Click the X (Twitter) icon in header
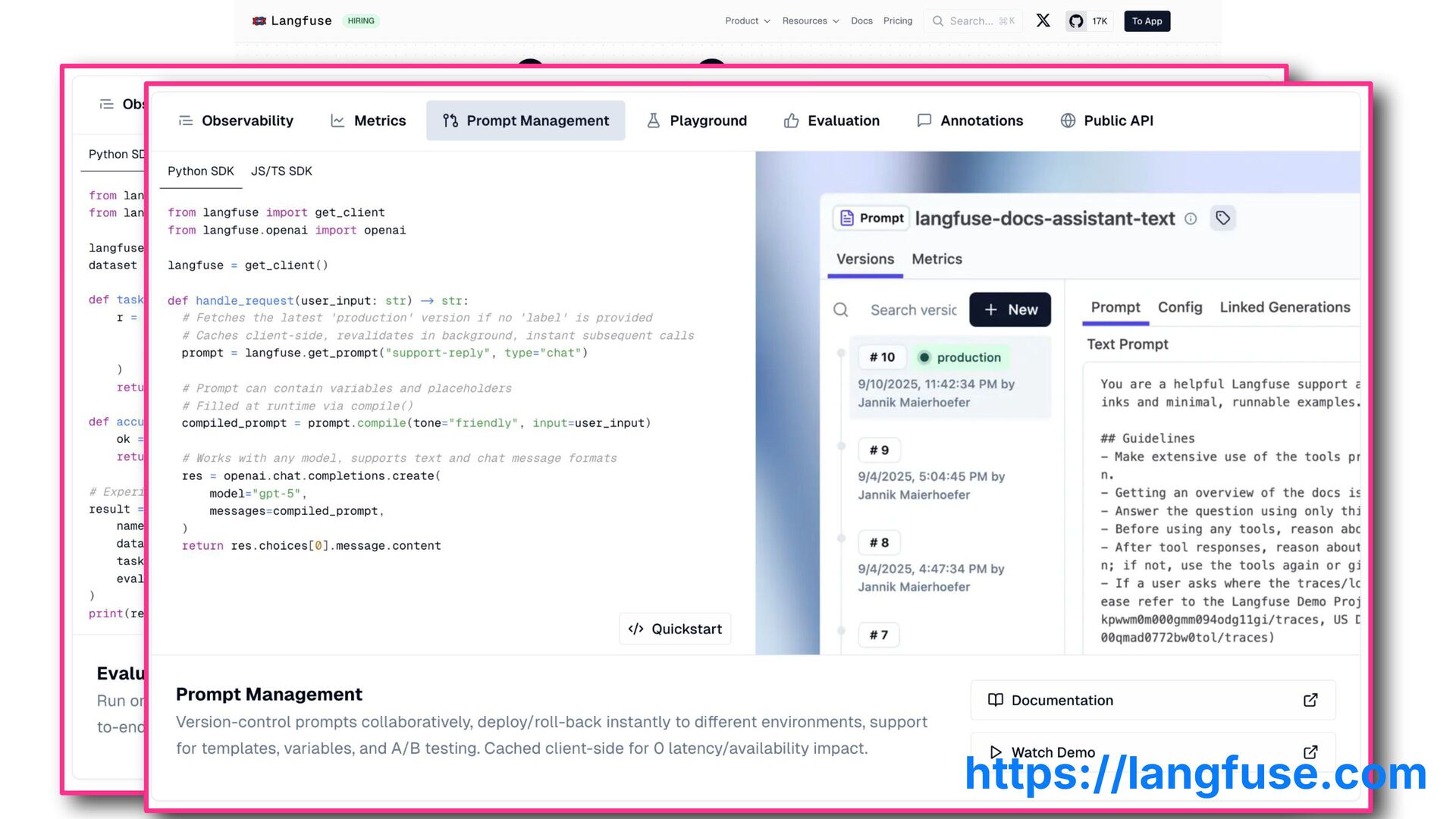 pyautogui.click(x=1043, y=20)
